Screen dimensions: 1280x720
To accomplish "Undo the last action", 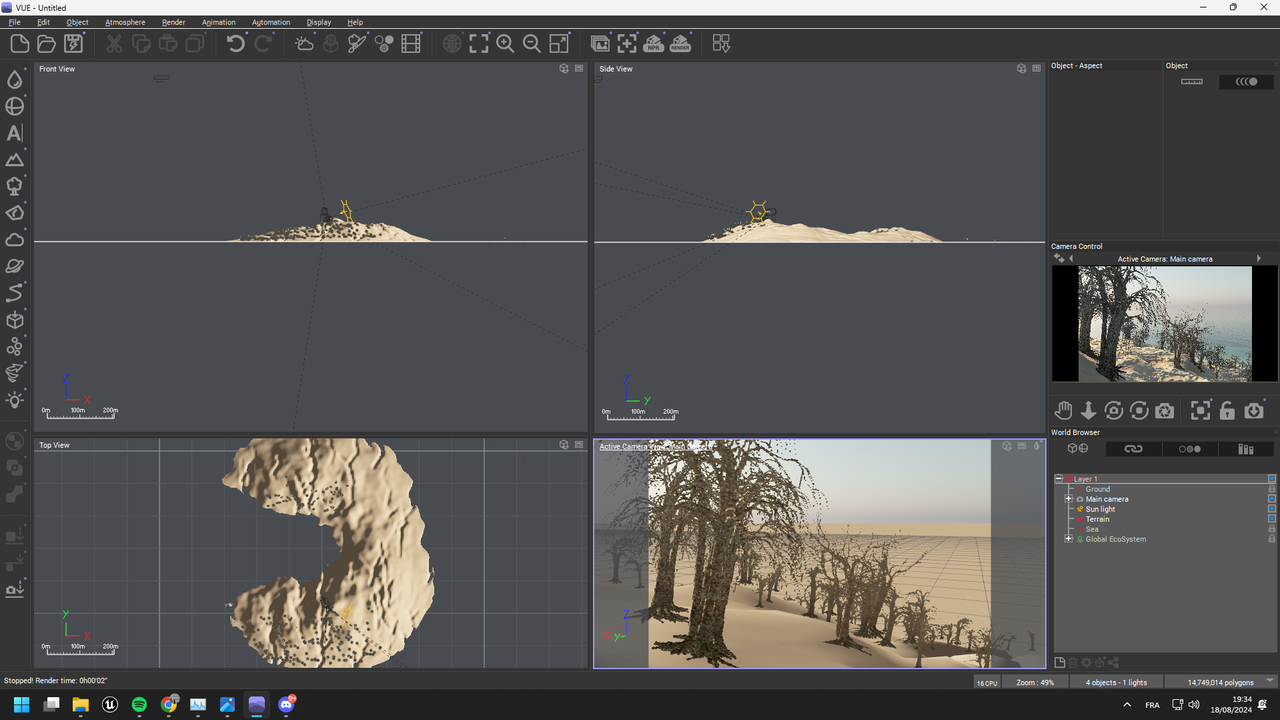I will point(236,43).
